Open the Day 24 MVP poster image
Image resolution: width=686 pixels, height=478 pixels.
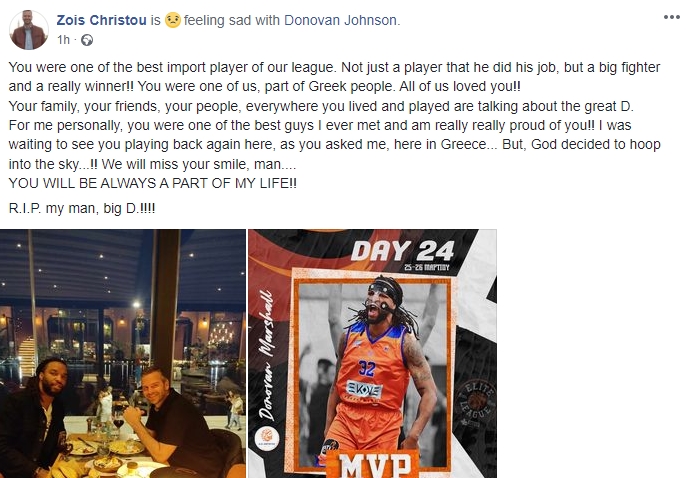click(x=372, y=353)
